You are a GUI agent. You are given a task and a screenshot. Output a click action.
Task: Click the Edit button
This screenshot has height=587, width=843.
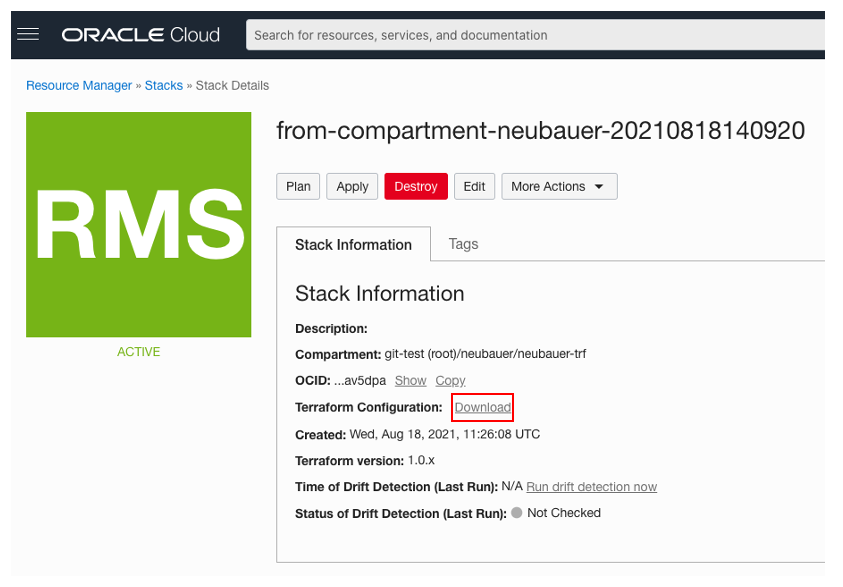tap(474, 187)
